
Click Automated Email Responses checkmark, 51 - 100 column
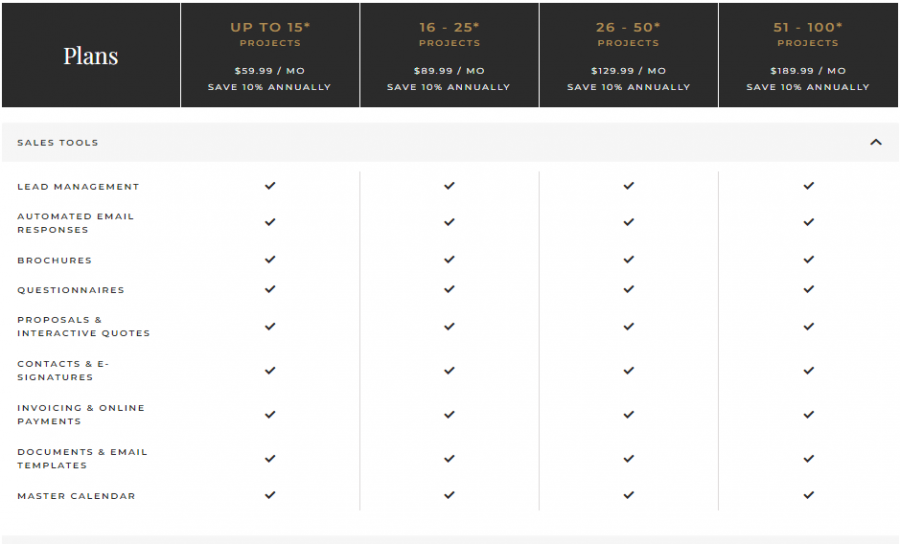pos(808,223)
